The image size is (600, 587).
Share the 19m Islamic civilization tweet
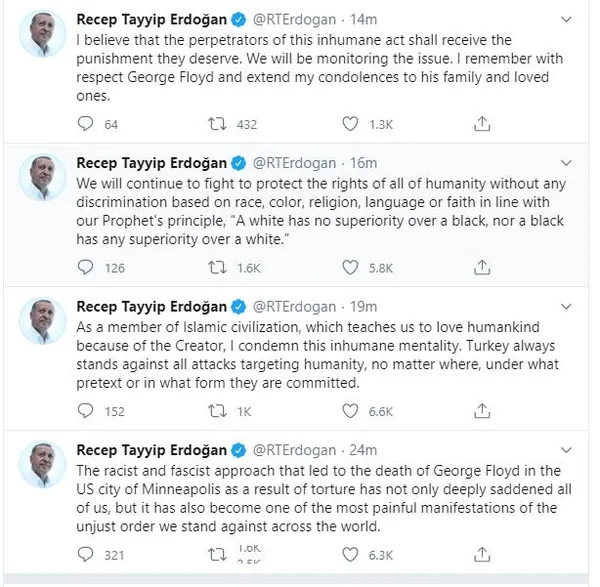pyautogui.click(x=483, y=410)
